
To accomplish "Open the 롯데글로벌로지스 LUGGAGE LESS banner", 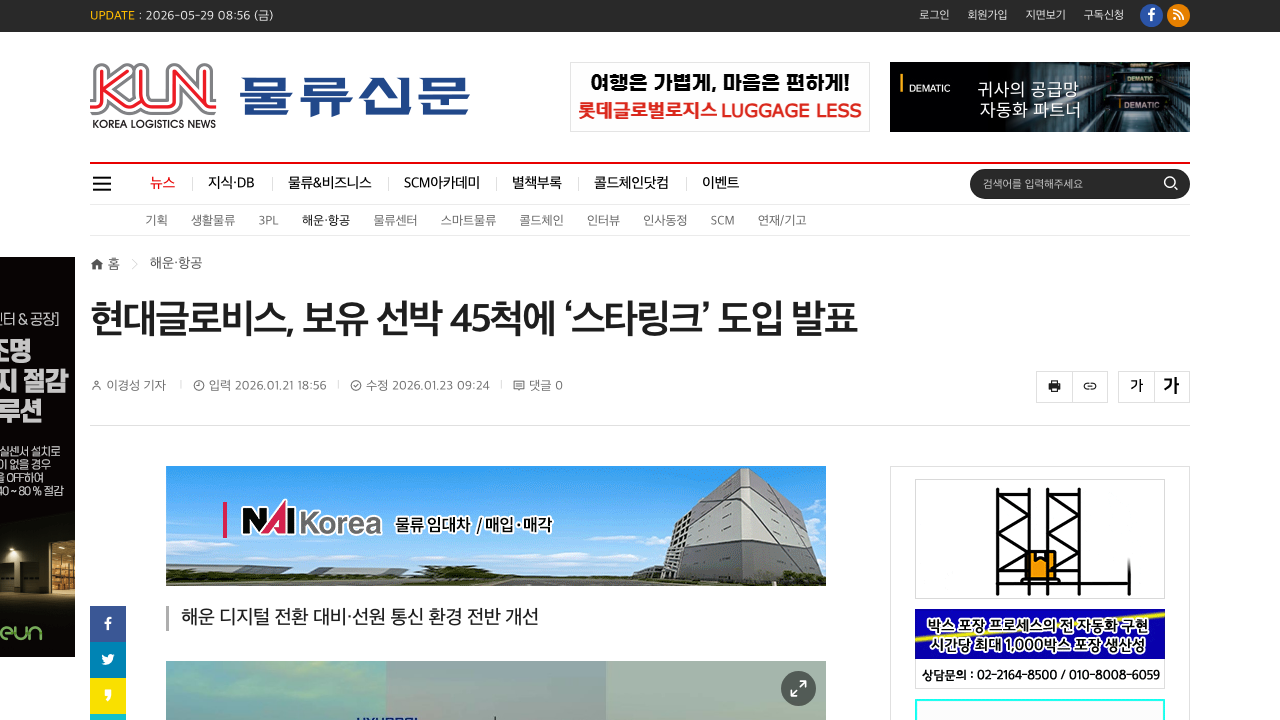I will click(x=720, y=97).
